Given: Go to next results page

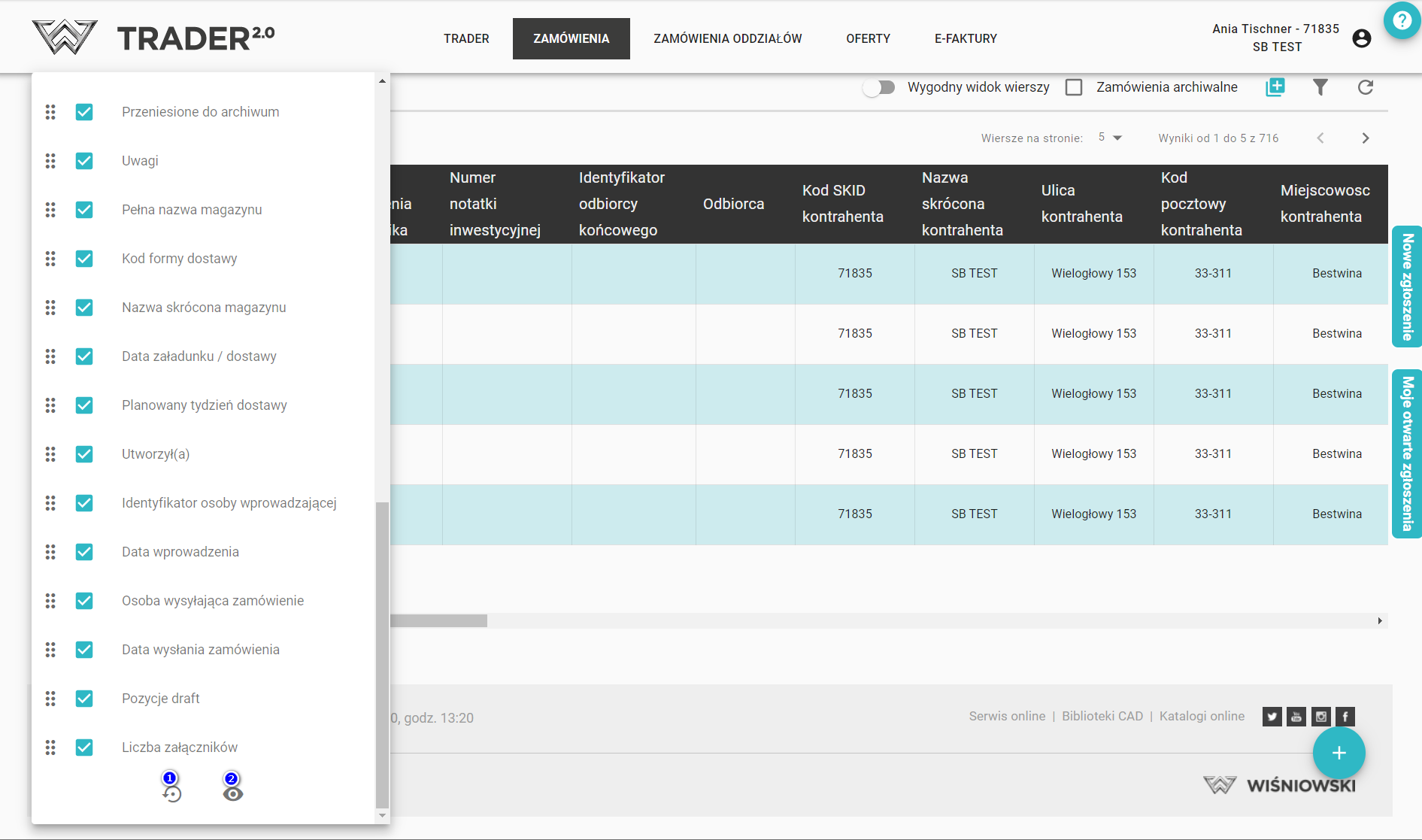Looking at the screenshot, I should (x=1366, y=138).
